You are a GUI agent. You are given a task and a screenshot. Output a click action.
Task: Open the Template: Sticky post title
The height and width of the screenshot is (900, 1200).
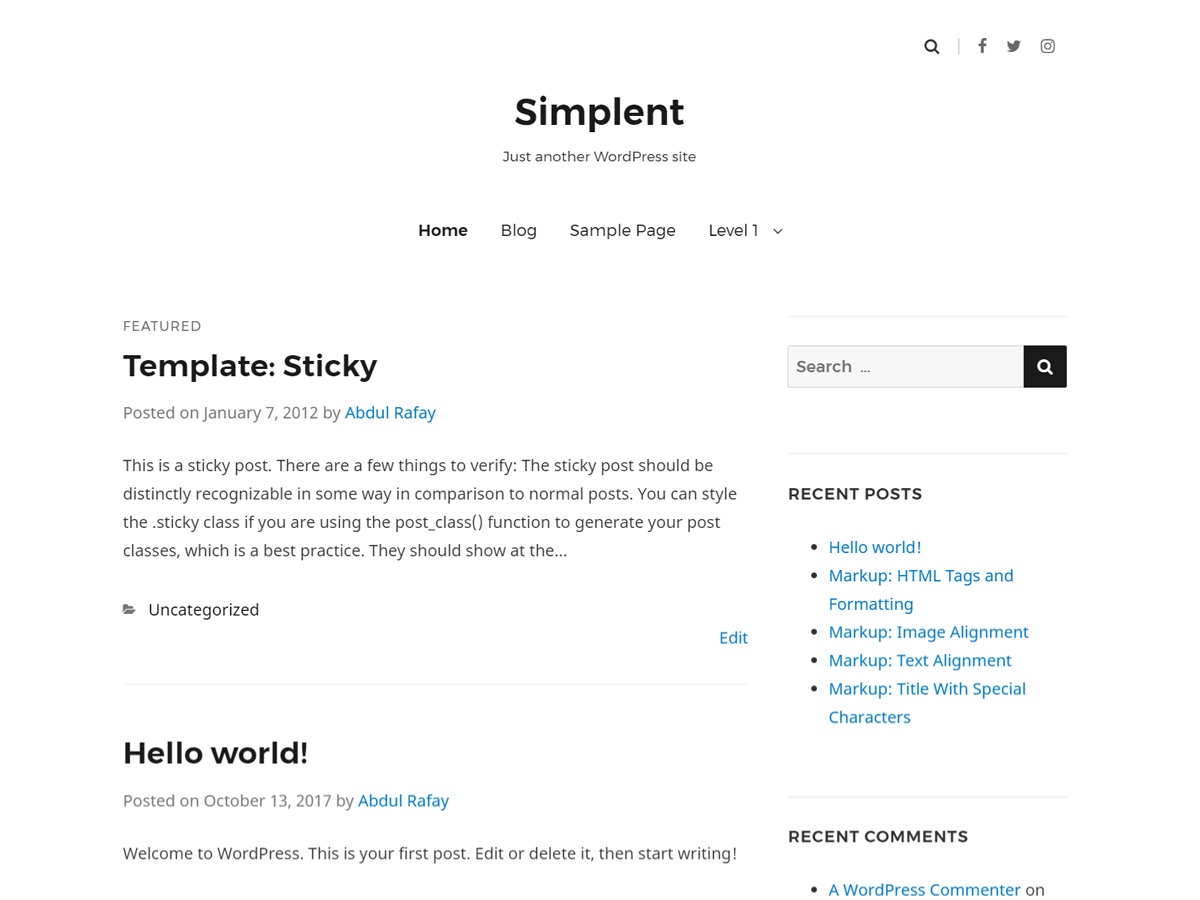pos(250,366)
